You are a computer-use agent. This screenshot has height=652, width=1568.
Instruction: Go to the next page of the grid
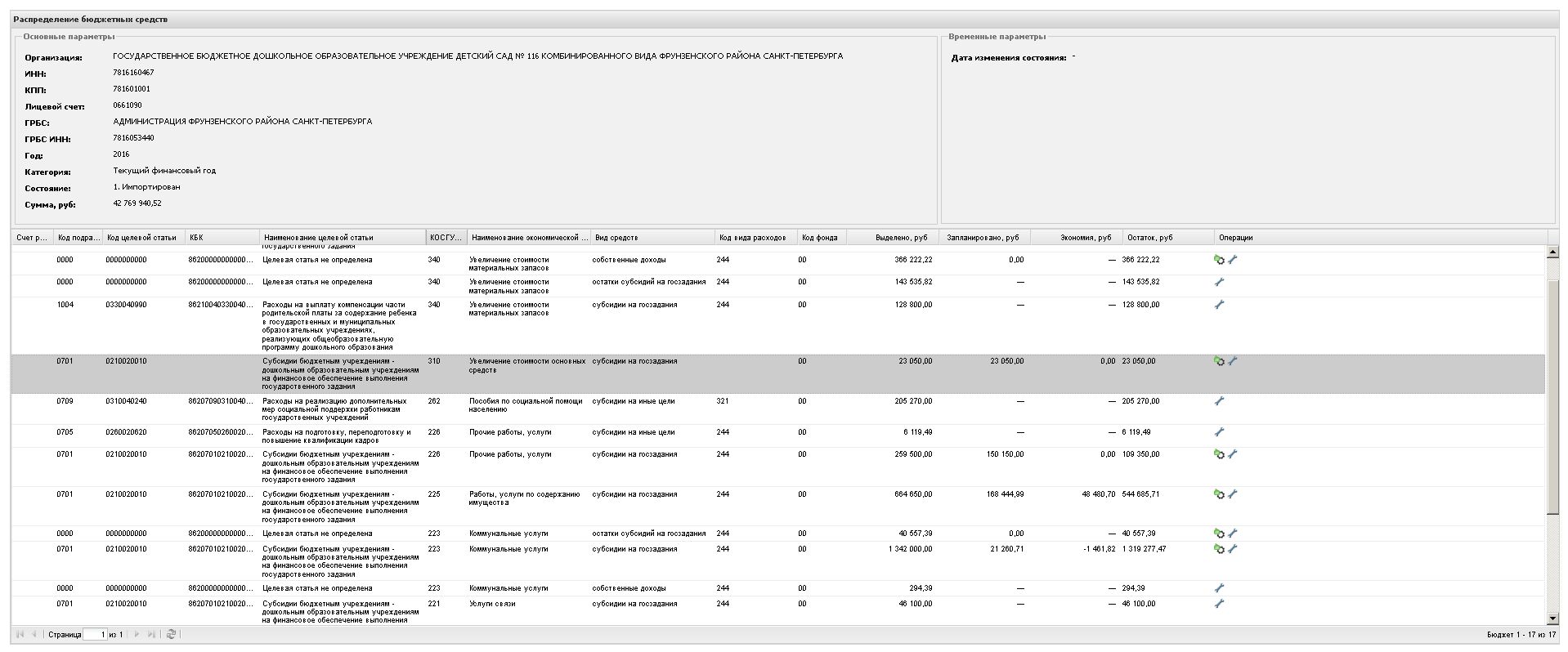tap(137, 634)
